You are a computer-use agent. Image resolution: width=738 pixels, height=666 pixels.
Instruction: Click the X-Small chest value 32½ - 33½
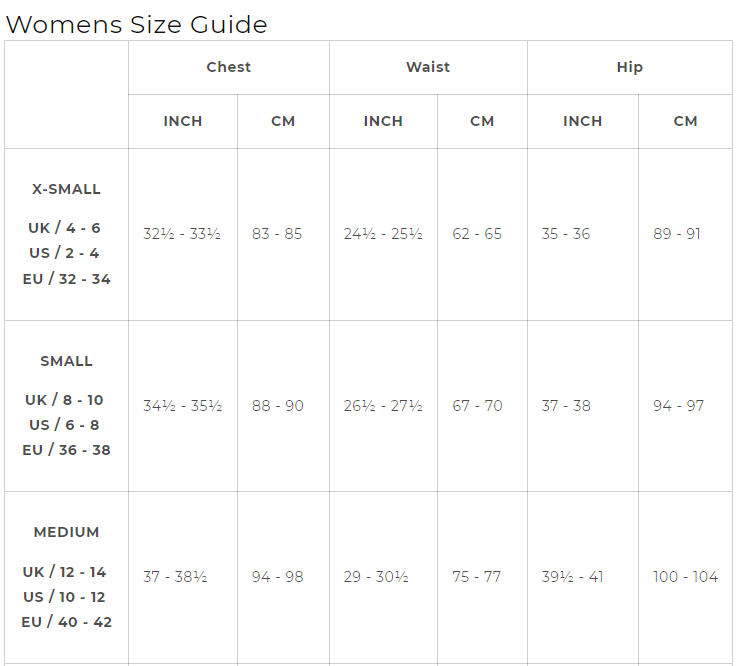tap(182, 234)
